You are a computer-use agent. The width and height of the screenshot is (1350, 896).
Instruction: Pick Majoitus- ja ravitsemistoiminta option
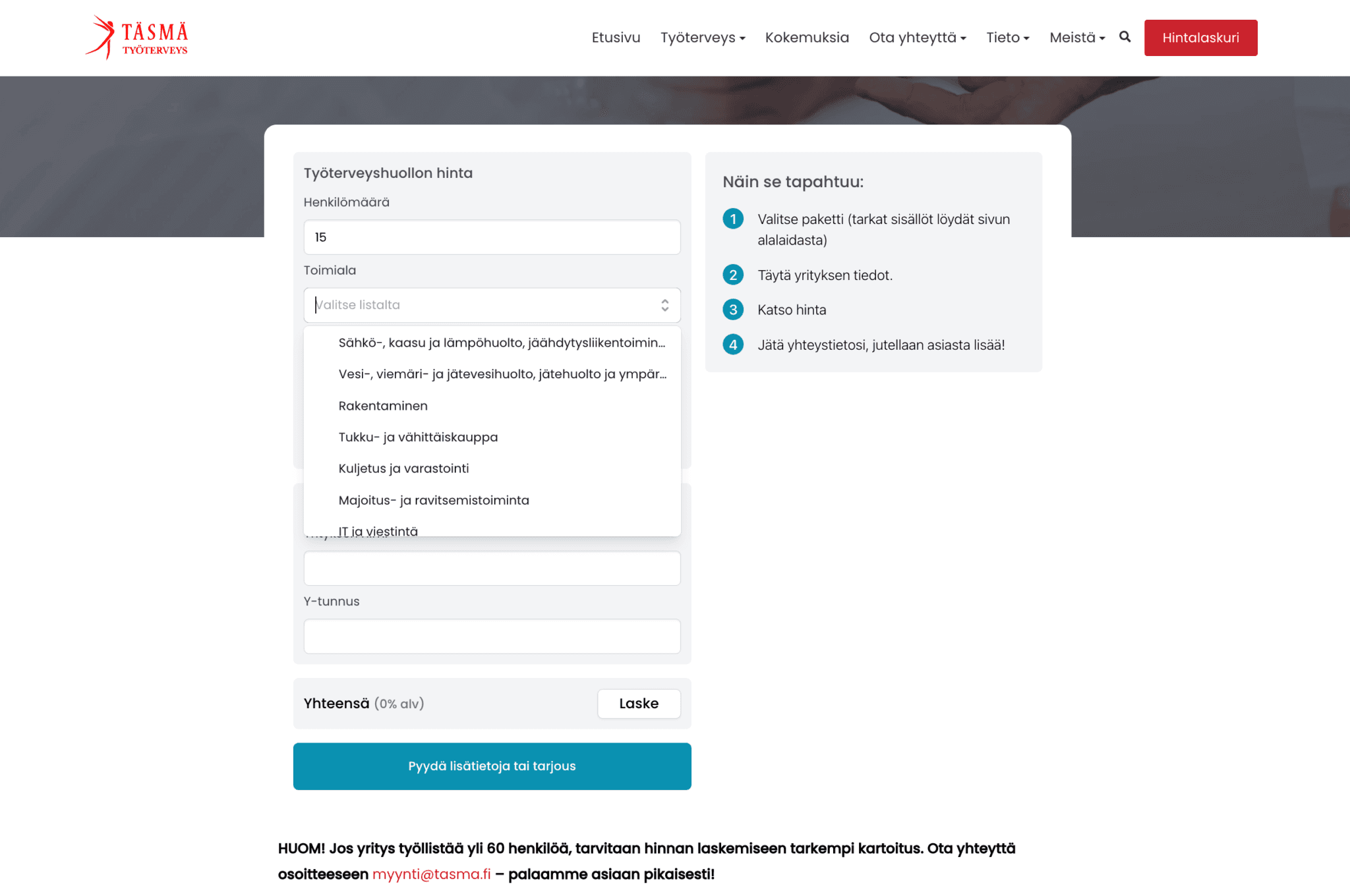[434, 500]
